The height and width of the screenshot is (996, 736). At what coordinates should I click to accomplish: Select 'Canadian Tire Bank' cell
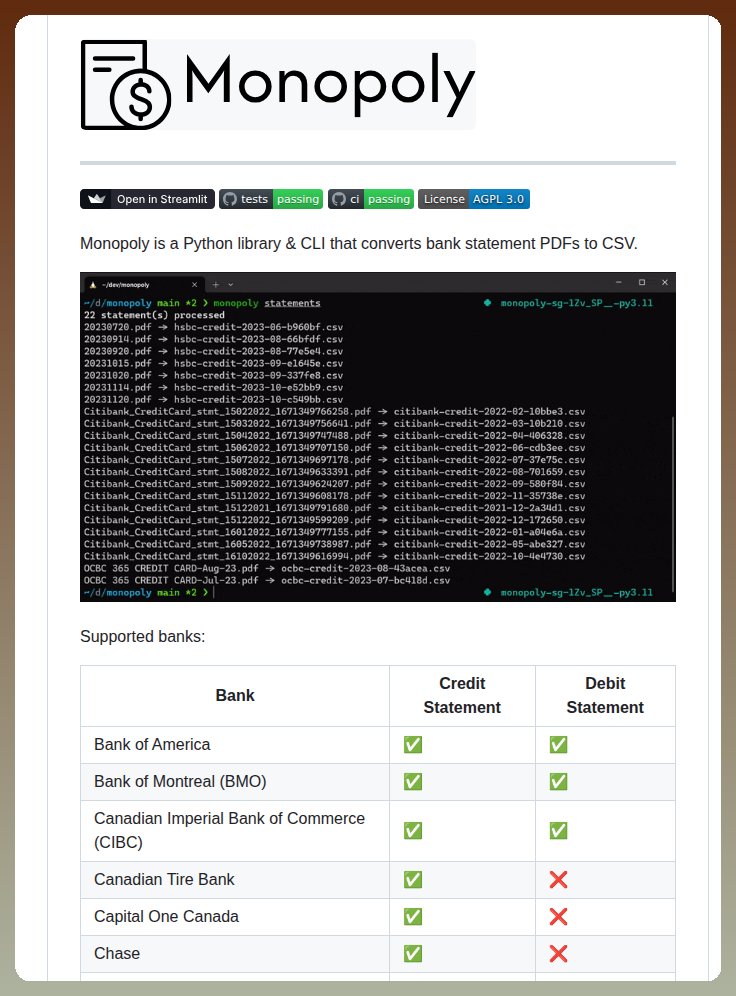[235, 879]
